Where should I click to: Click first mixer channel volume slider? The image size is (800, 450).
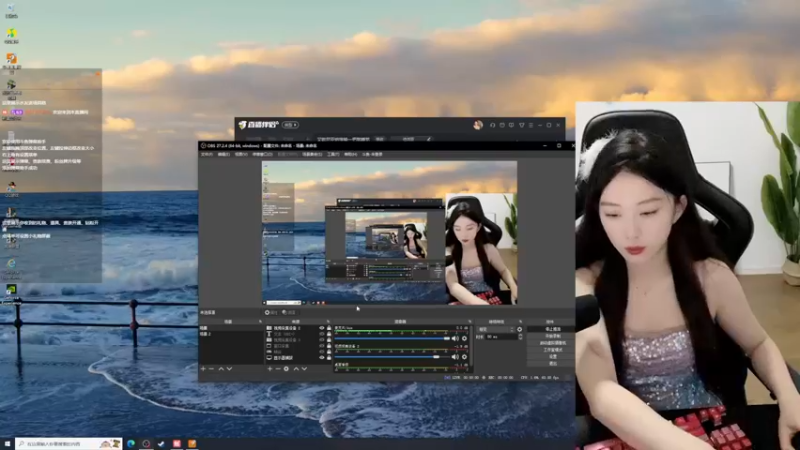pyautogui.click(x=392, y=338)
